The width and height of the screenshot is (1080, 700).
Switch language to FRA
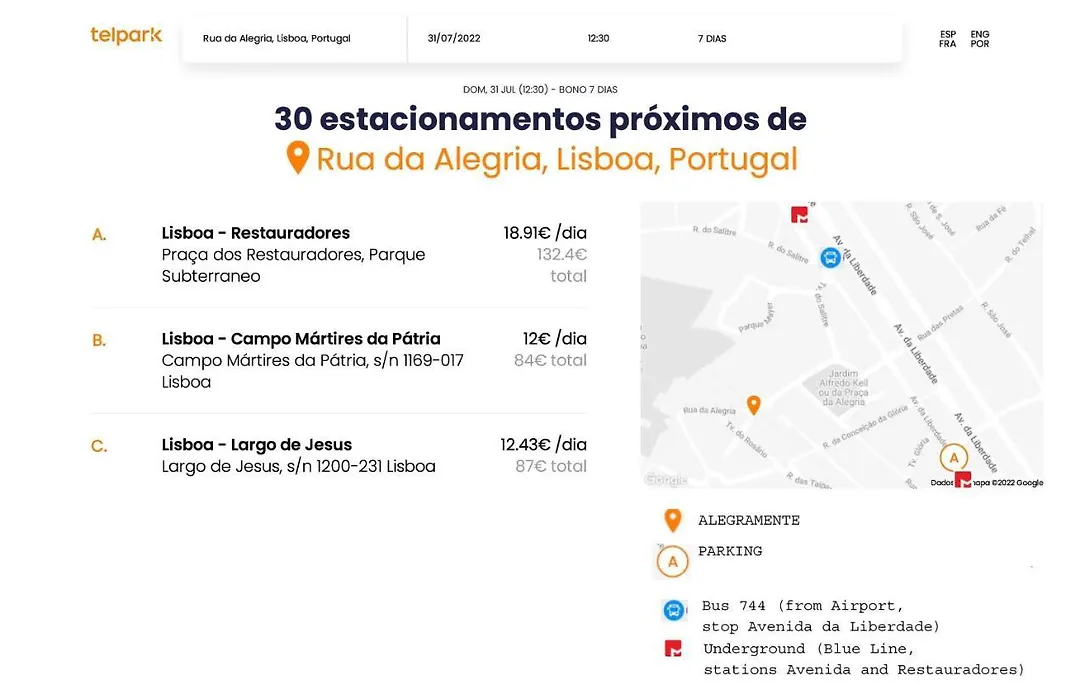coord(948,43)
